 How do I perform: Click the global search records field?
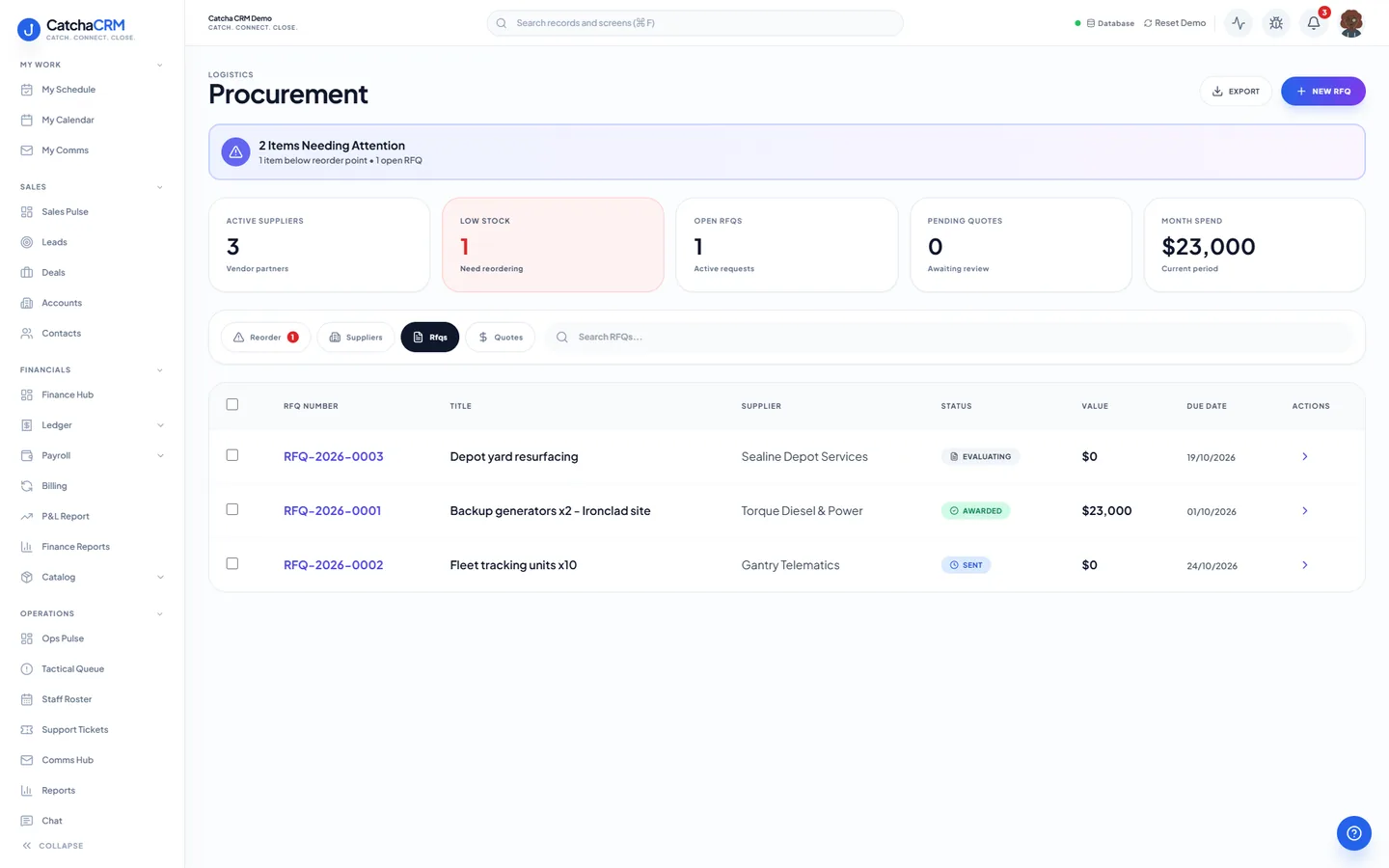click(694, 23)
